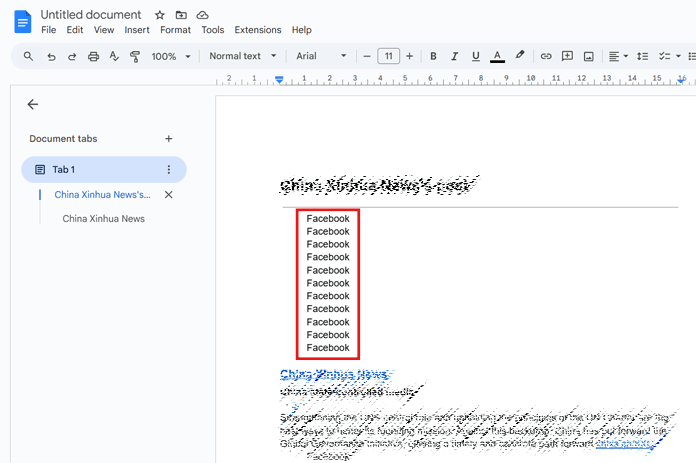Image resolution: width=696 pixels, height=463 pixels.
Task: Undo the last action
Action: click(x=51, y=56)
